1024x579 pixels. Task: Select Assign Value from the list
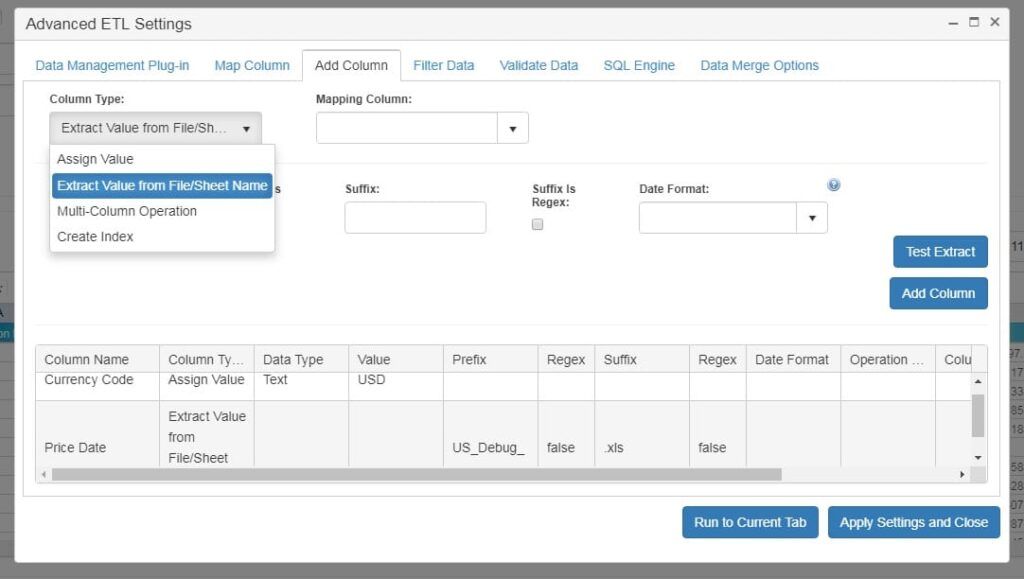96,159
